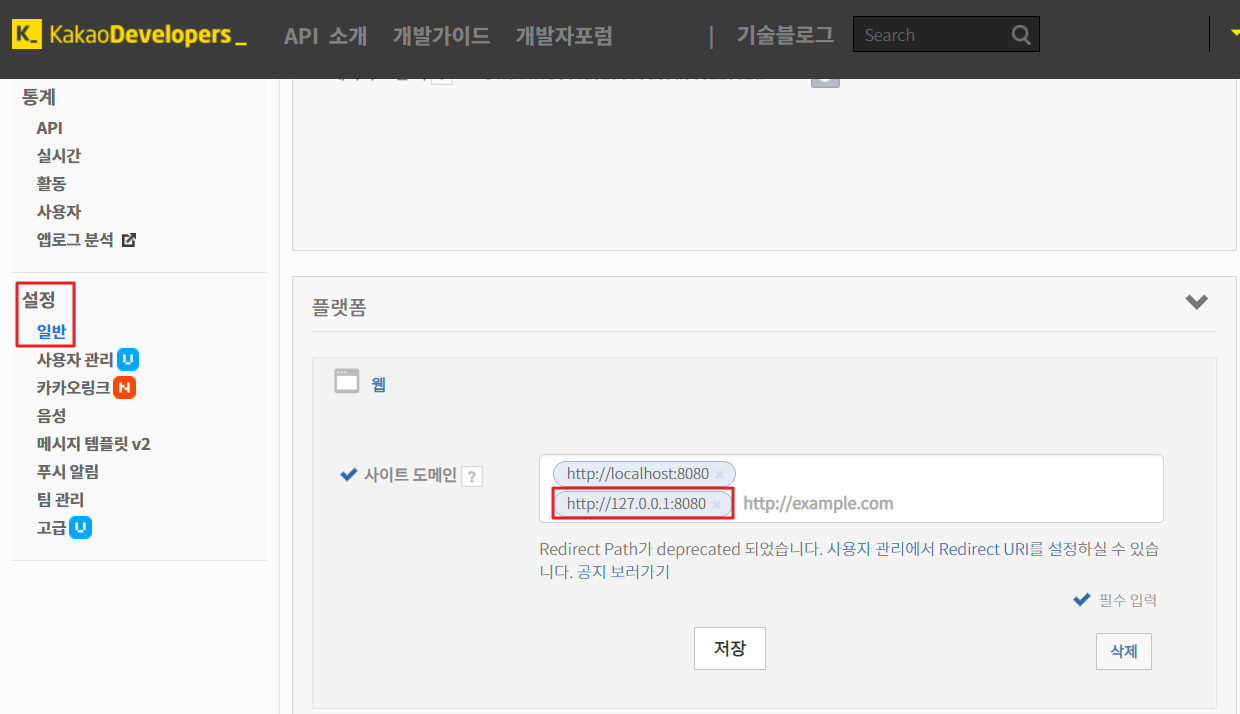Open 사용자 관리 settings

click(75, 359)
